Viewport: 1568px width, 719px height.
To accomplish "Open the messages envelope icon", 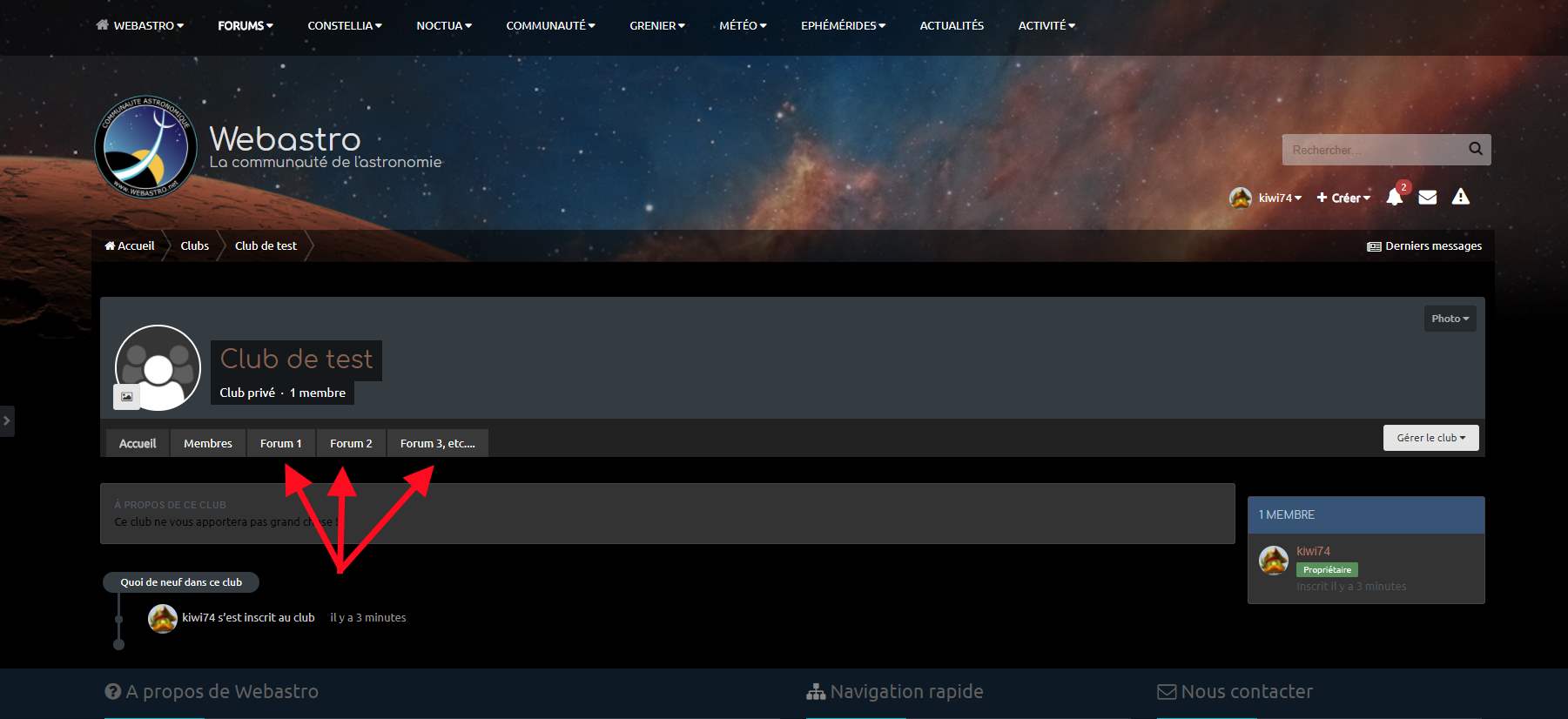I will (1428, 198).
